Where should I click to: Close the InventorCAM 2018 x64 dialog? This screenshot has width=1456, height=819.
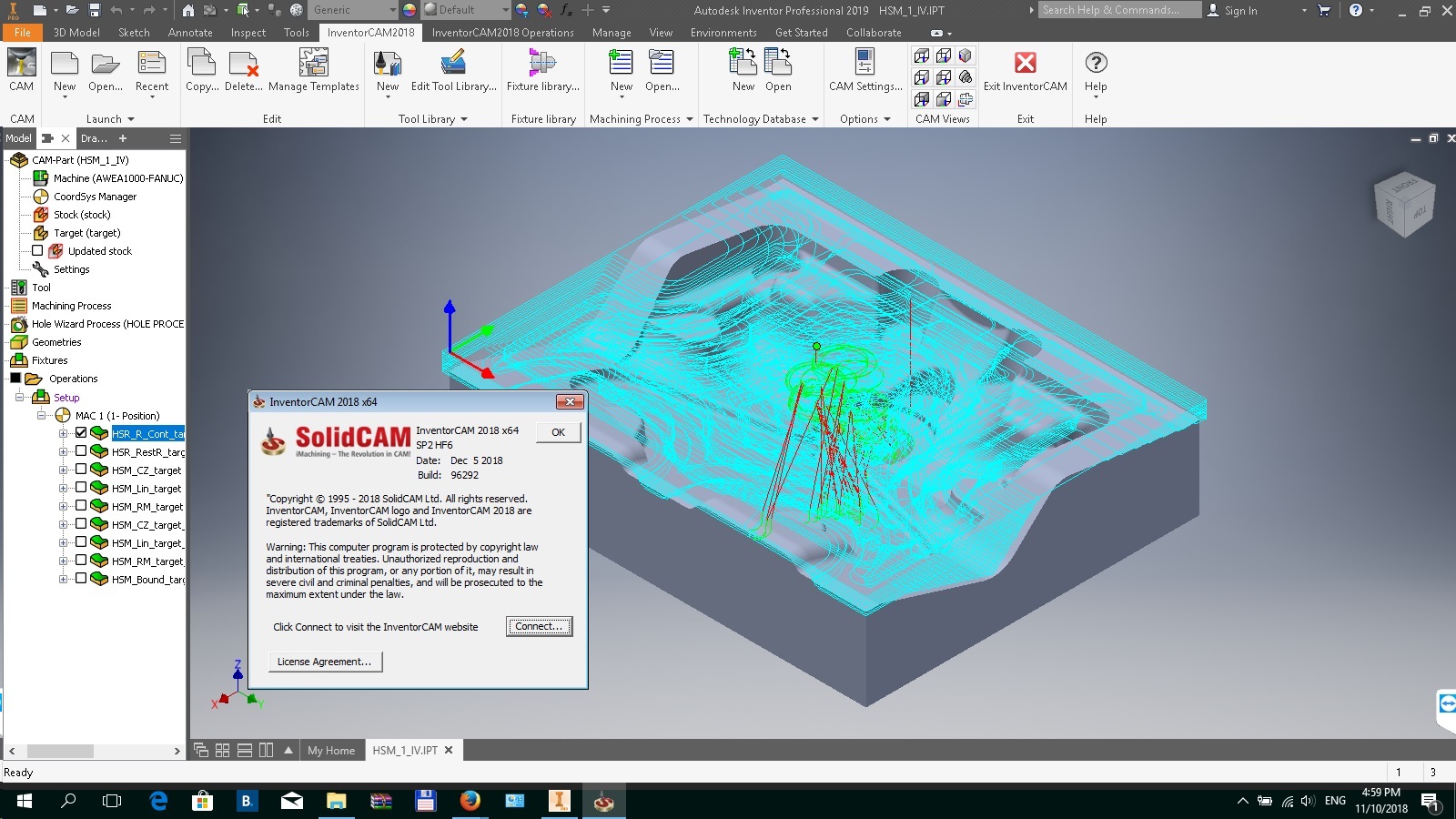[x=570, y=401]
